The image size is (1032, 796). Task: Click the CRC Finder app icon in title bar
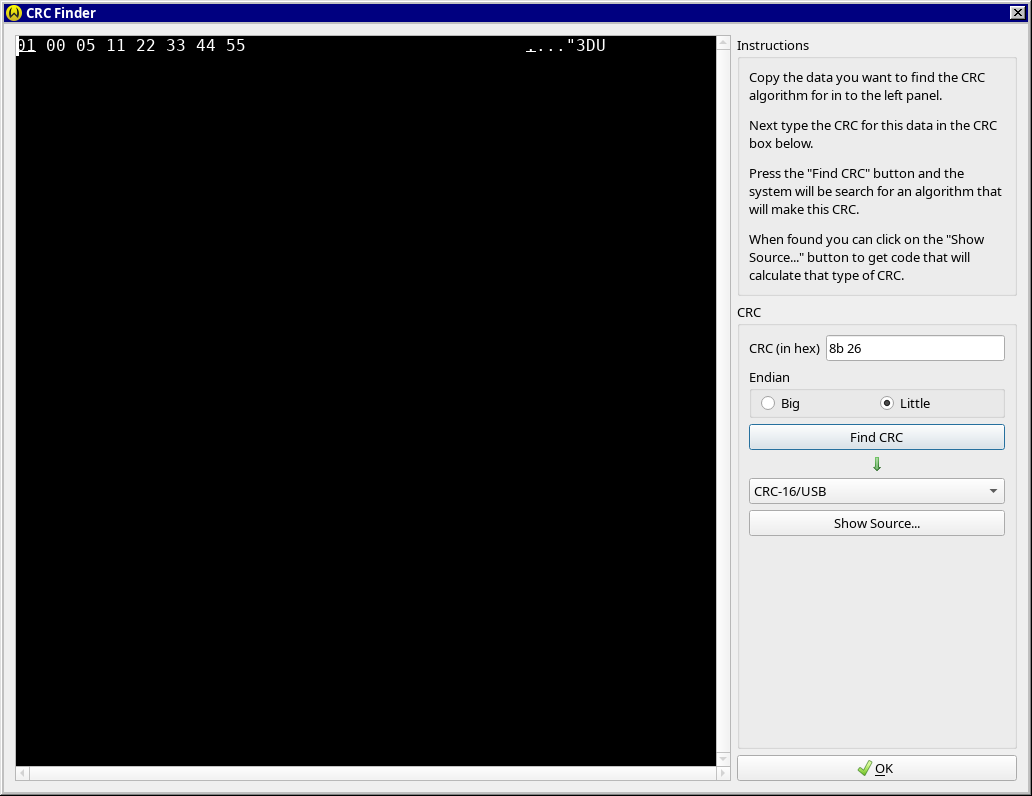14,13
